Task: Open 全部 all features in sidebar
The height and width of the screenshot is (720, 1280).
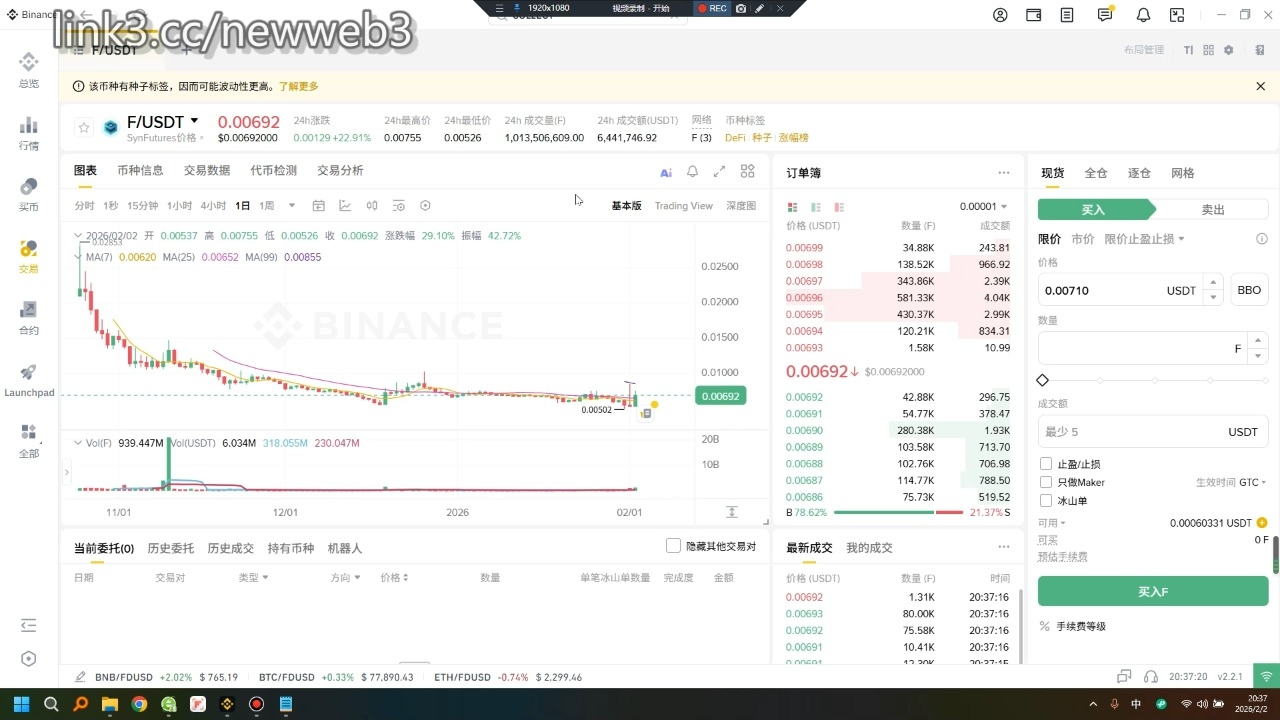Action: [29, 440]
